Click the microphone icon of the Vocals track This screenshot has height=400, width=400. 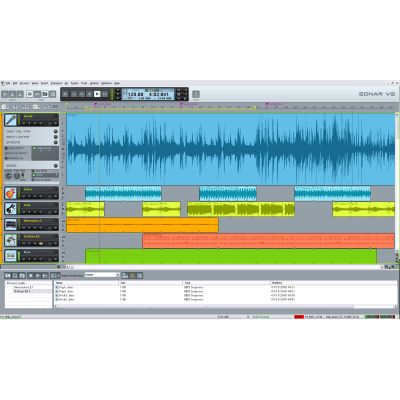click(x=11, y=120)
